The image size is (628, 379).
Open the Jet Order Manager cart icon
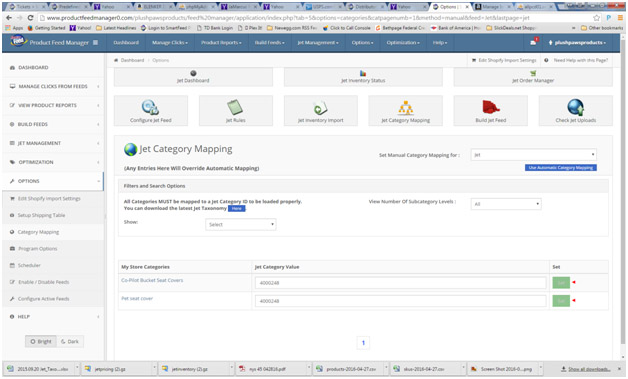tap(533, 73)
